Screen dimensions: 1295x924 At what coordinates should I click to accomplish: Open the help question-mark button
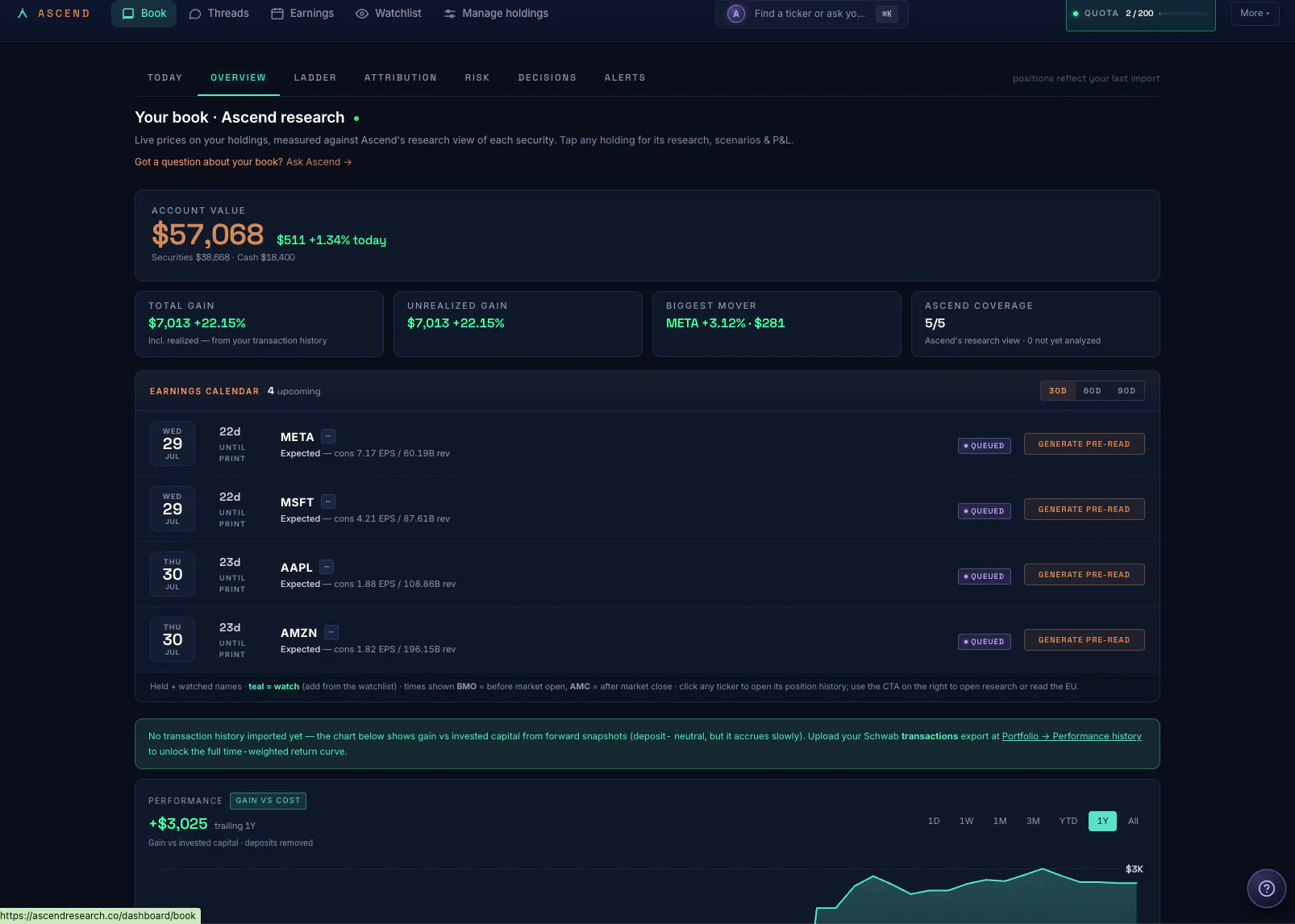click(1267, 889)
